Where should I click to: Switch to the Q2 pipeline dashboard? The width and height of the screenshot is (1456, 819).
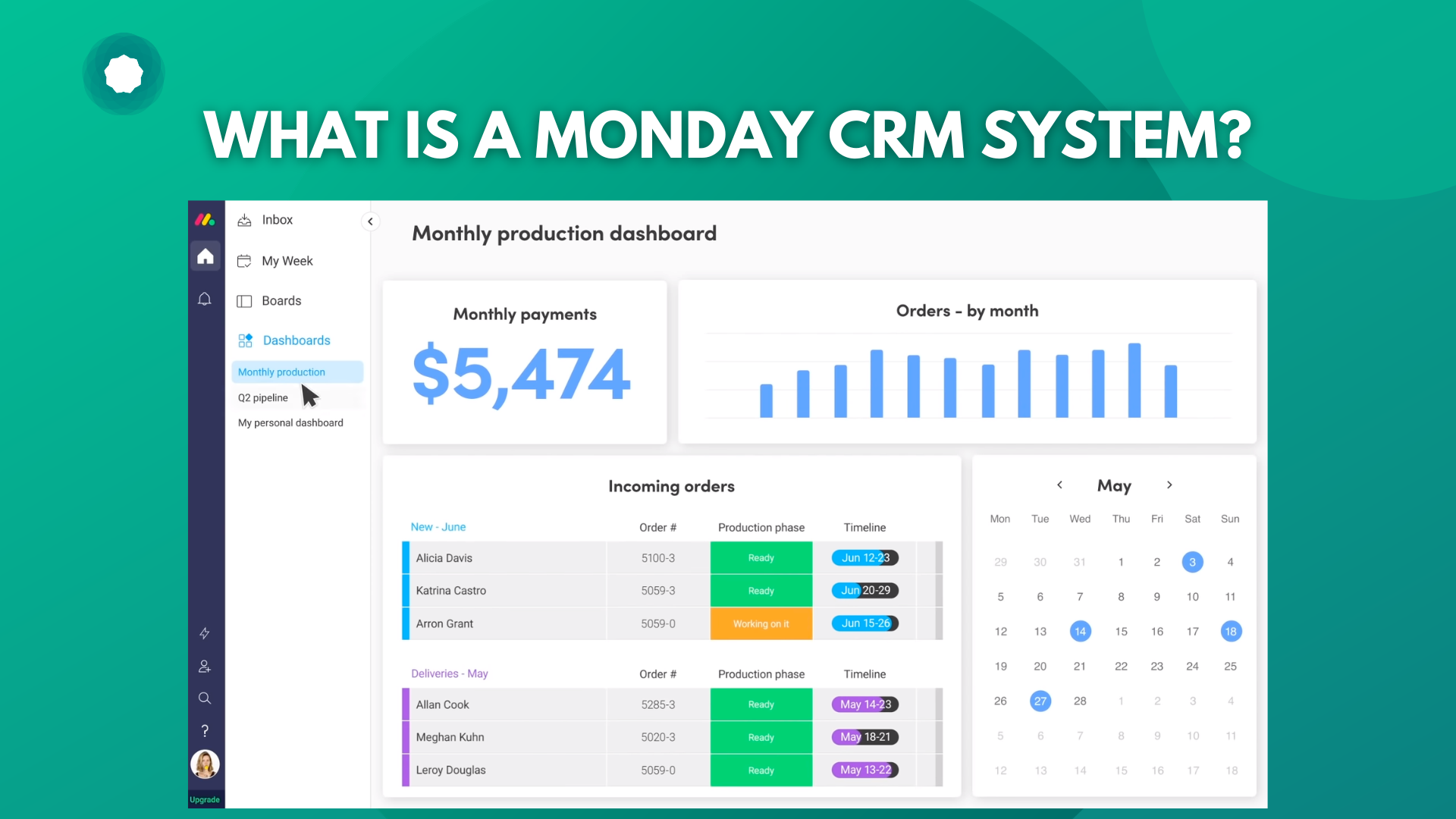click(x=263, y=397)
